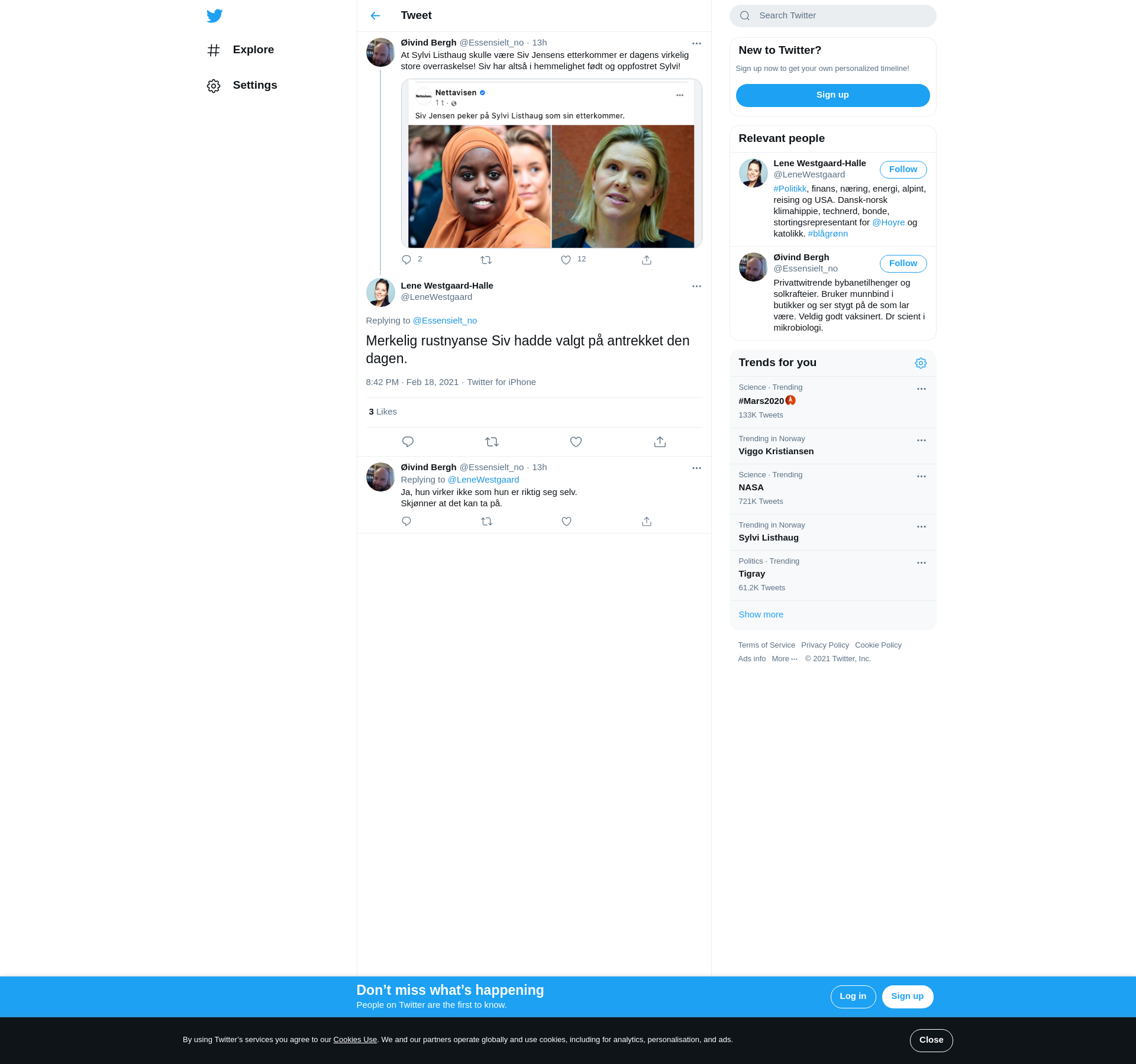The height and width of the screenshot is (1064, 1136).
Task: Like Lene Westgaard-Halle's main tweet
Action: pos(576,442)
